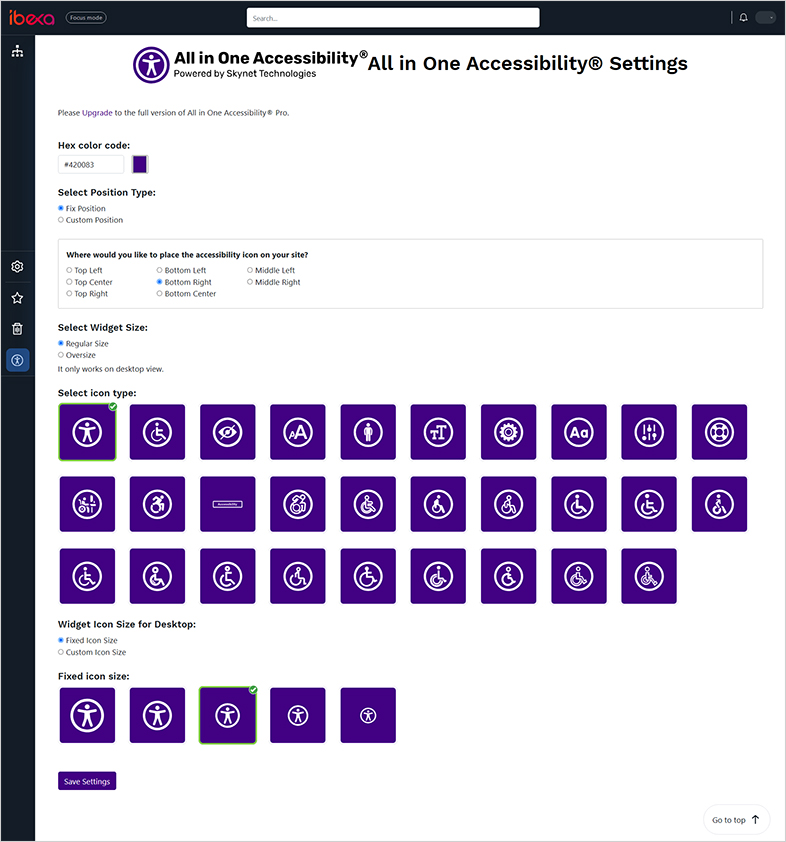Select Custom Icon Size for desktop
Image resolution: width=786 pixels, height=842 pixels.
(61, 651)
